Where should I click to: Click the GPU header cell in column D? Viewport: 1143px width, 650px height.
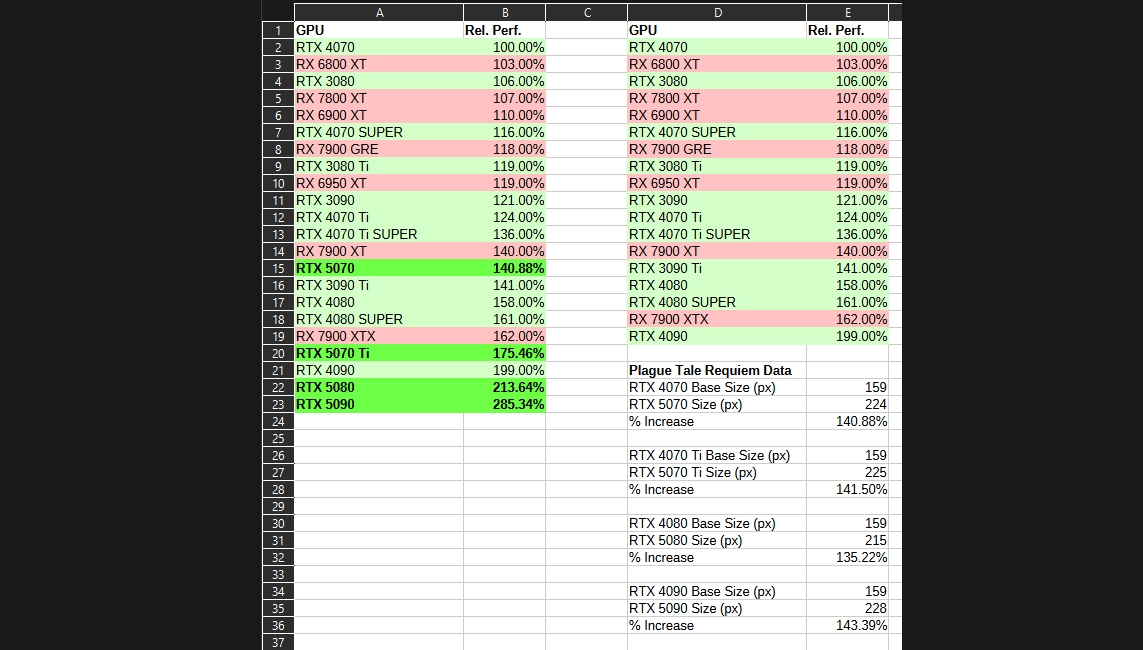[717, 30]
